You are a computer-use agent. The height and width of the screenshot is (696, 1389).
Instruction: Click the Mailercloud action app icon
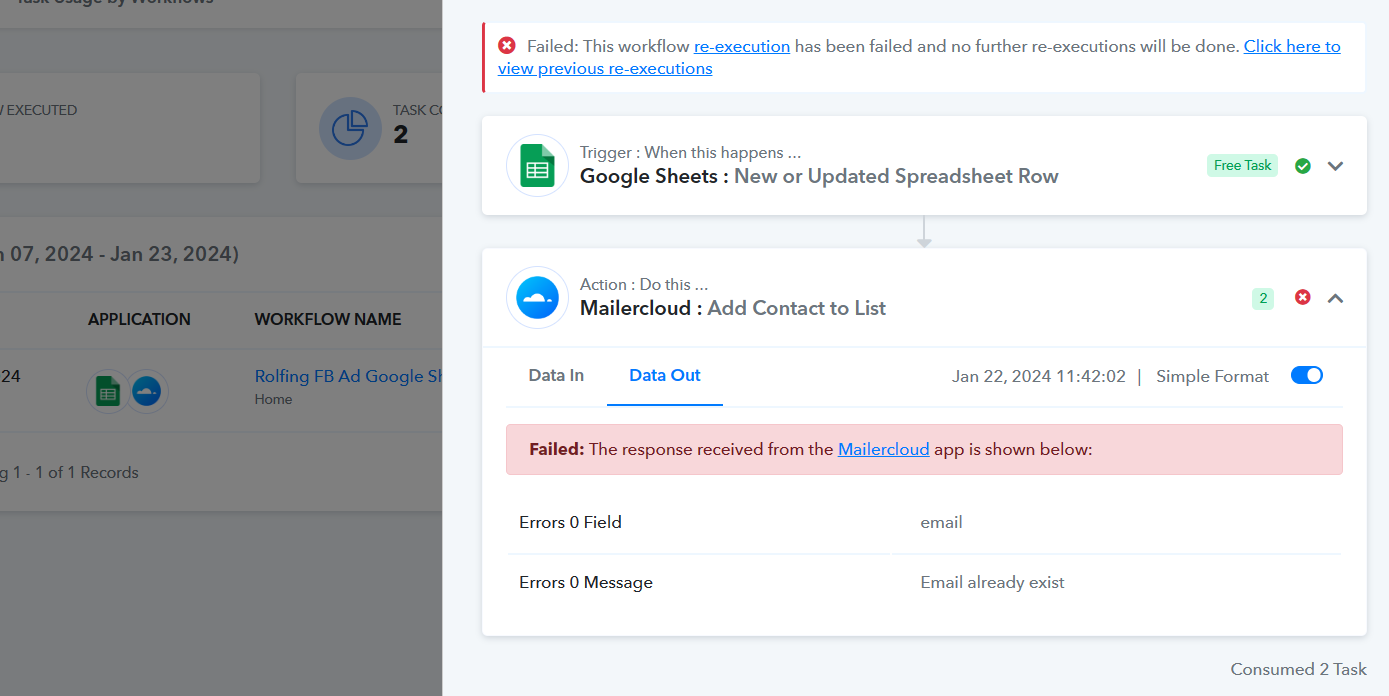(x=538, y=297)
